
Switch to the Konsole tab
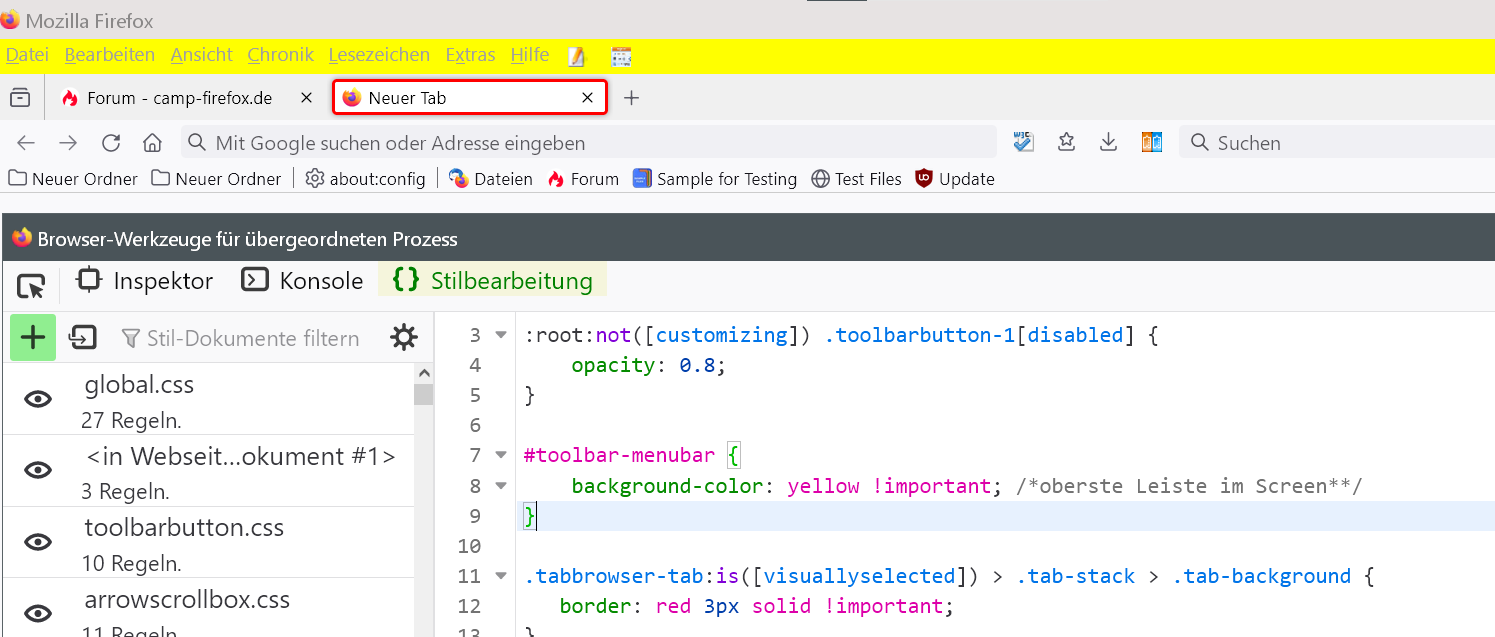tap(302, 281)
